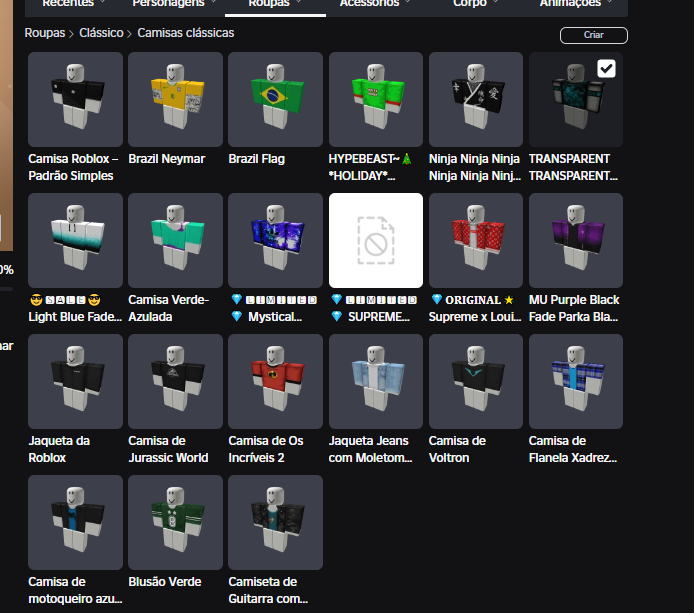Image resolution: width=694 pixels, height=613 pixels.
Task: Click the Camisa de Voltron label
Action: (457, 449)
